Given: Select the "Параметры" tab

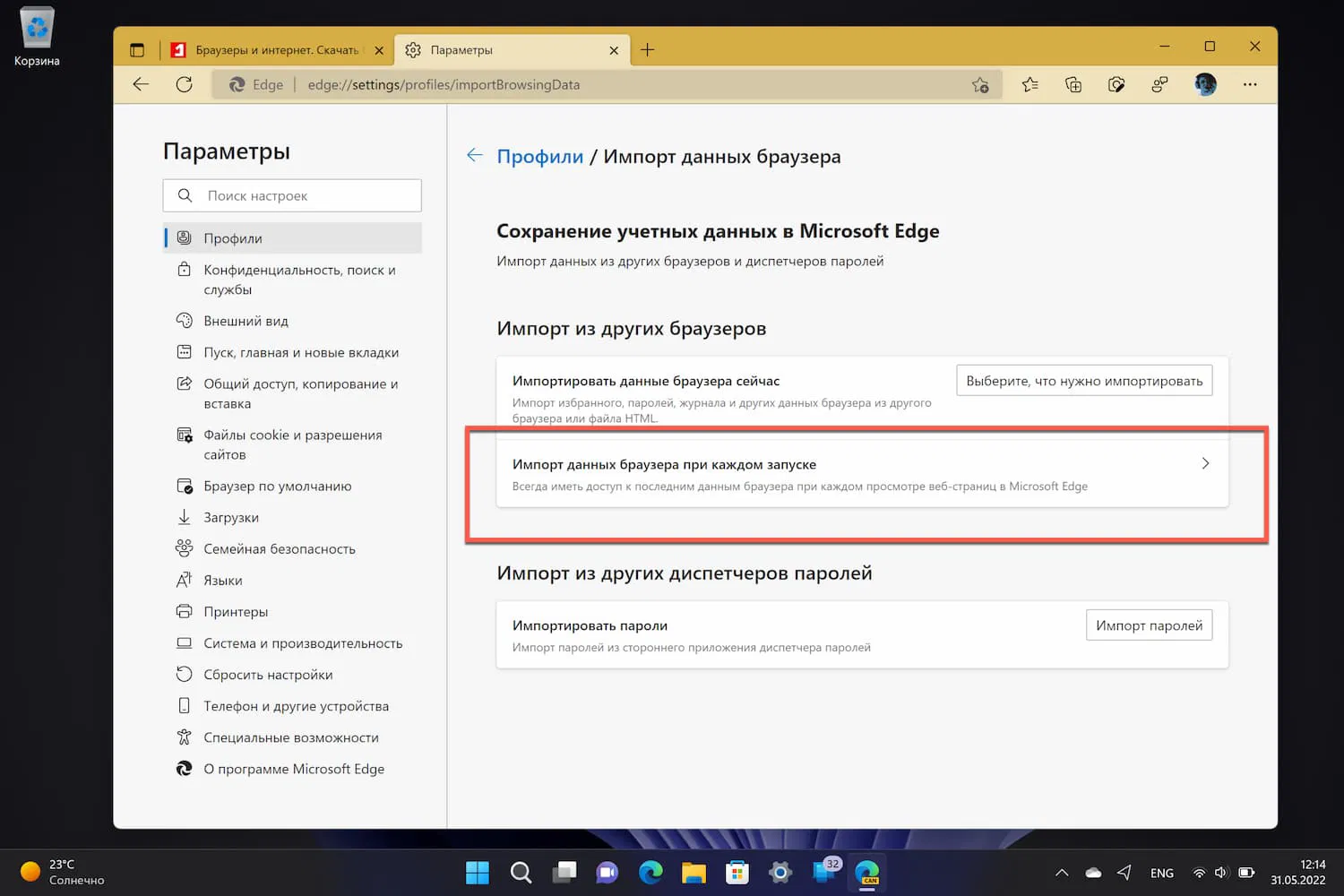Looking at the screenshot, I should click(x=512, y=50).
